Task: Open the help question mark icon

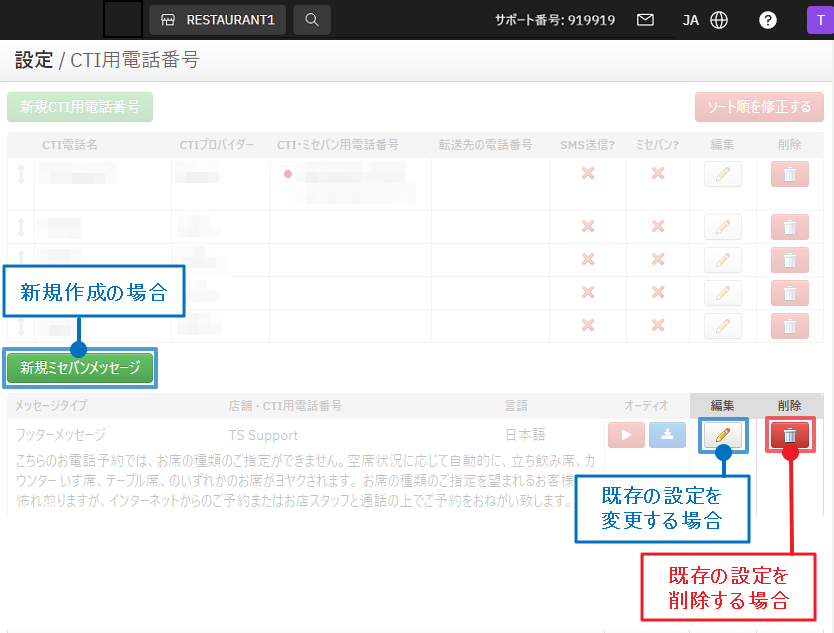Action: coord(768,19)
